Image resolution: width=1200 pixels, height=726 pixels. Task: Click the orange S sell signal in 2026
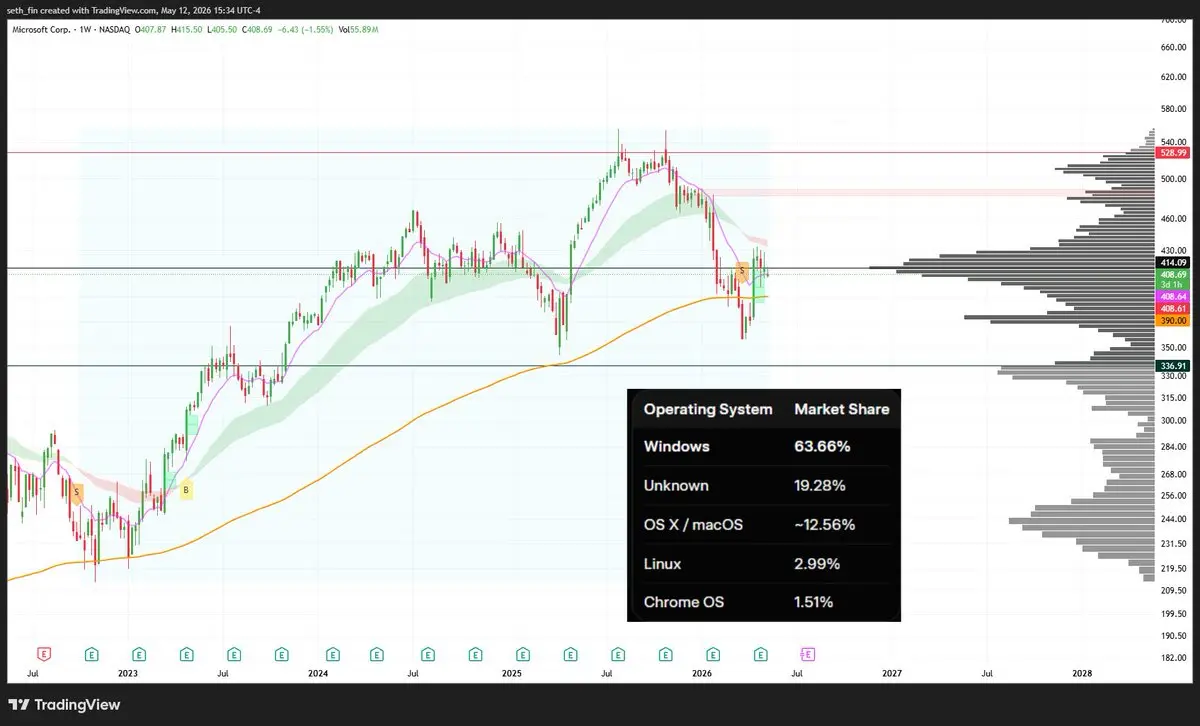click(742, 270)
